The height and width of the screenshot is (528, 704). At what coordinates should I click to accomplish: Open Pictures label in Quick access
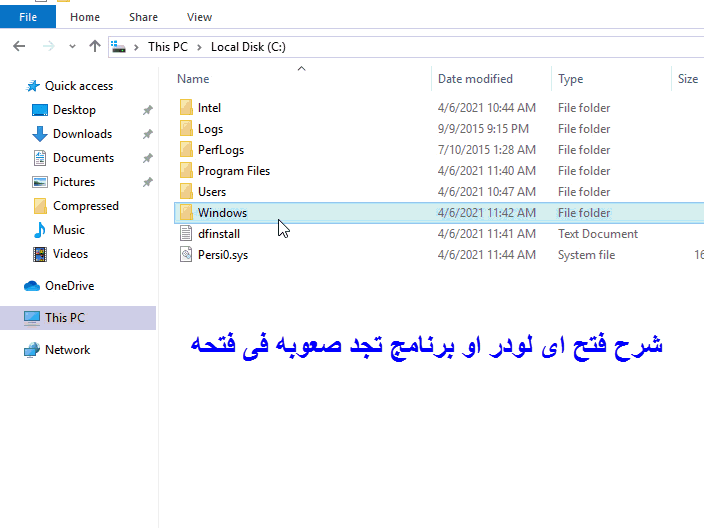74,182
